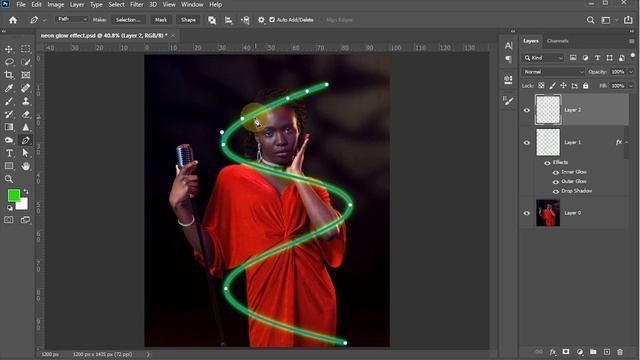Click the share icon at top right
Screen dimensions: 640x360
[x=628, y=20]
